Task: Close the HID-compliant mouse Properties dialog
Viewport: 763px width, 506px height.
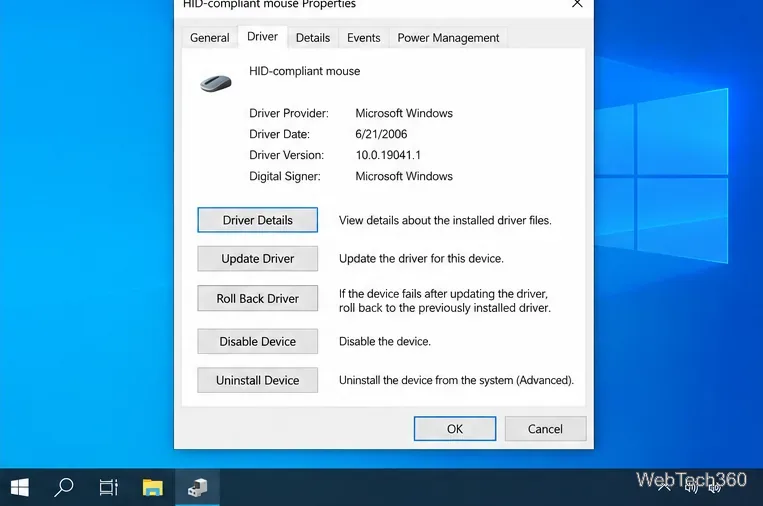Action: 577,4
